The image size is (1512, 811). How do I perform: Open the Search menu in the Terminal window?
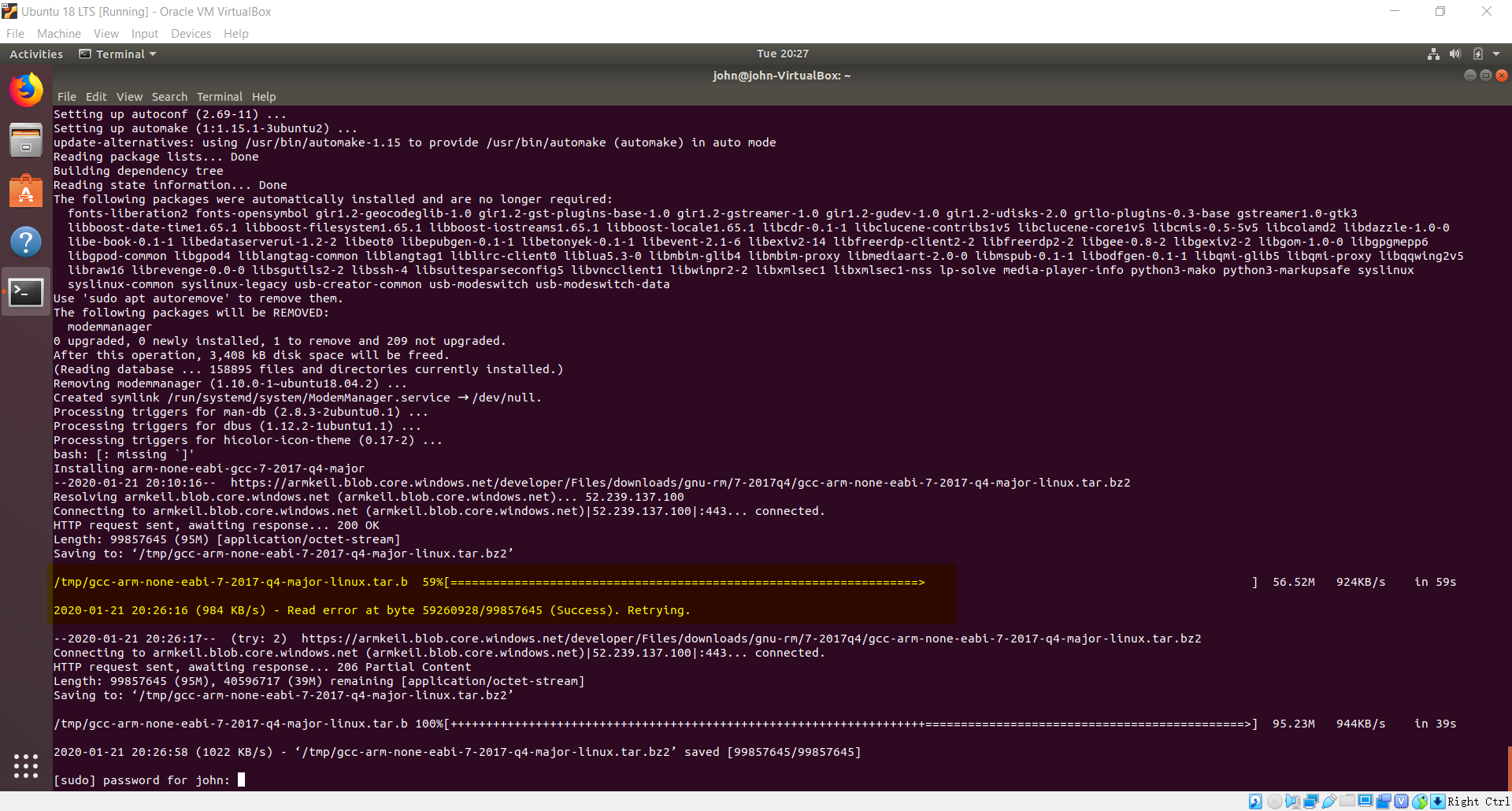(169, 96)
